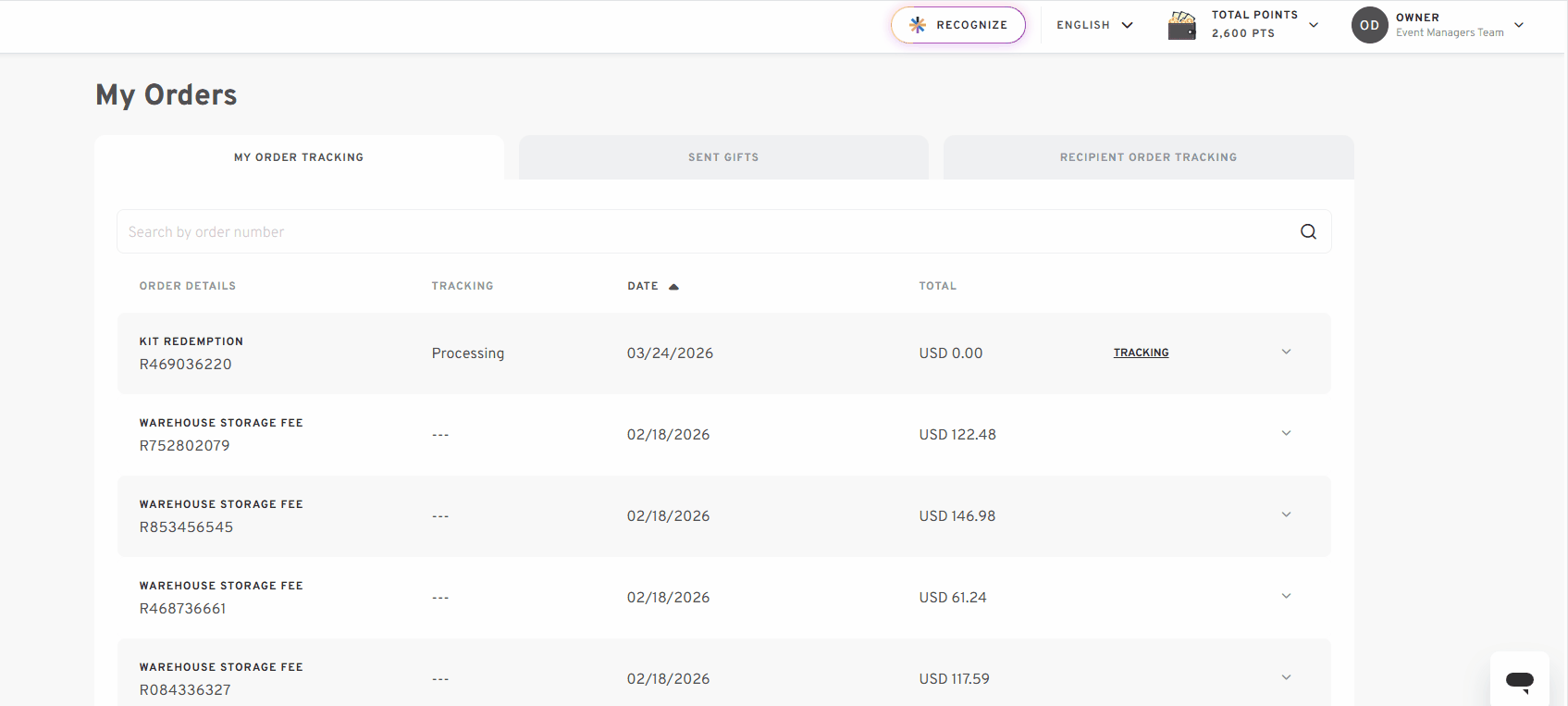Expand order R853456545 details
This screenshot has height=706, width=1568.
pos(1286,514)
